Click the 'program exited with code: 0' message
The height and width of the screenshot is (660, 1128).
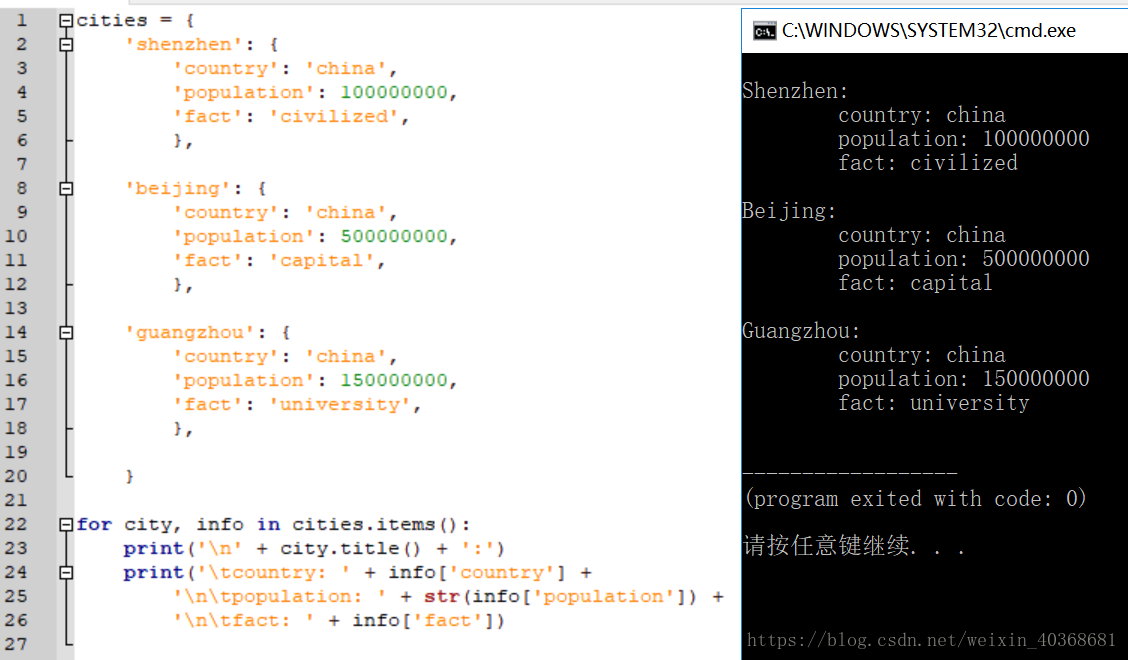(916, 499)
